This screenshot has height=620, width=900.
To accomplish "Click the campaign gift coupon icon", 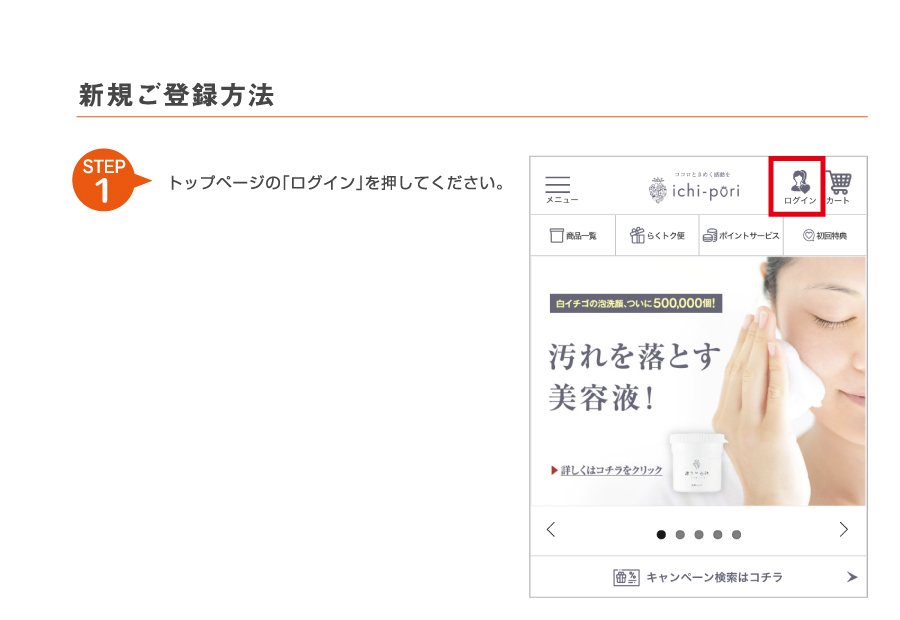I will (626, 577).
